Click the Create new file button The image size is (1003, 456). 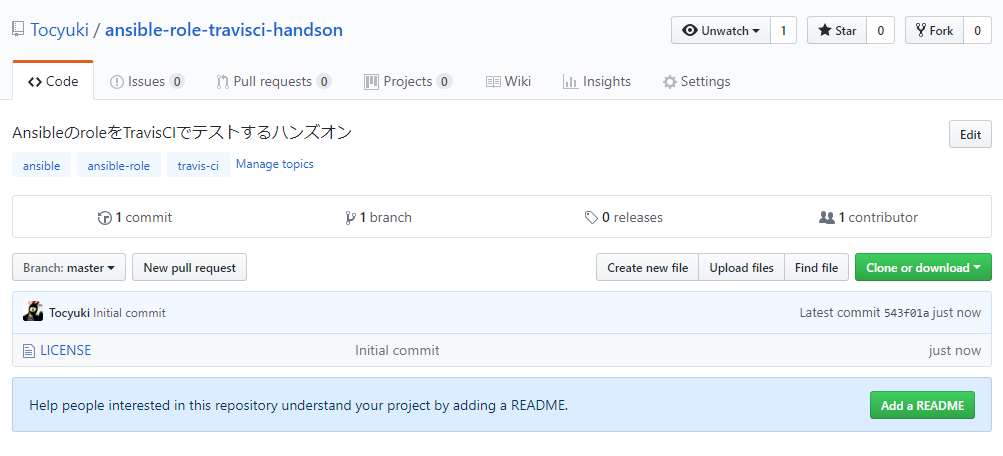point(647,267)
